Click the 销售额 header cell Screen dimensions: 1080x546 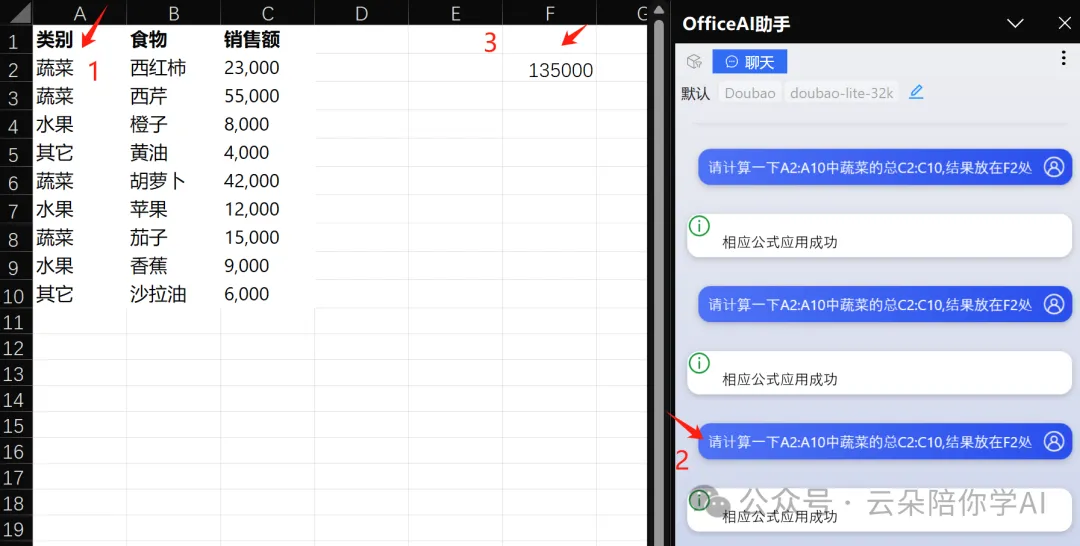(x=268, y=40)
